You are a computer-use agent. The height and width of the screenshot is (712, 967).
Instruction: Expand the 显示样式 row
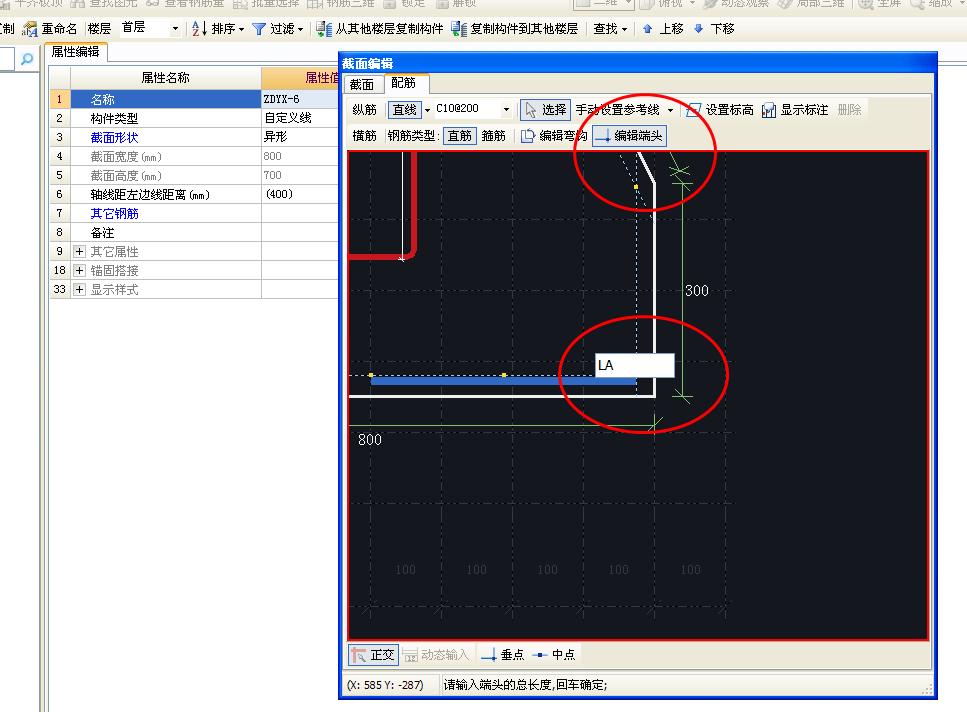click(x=80, y=289)
